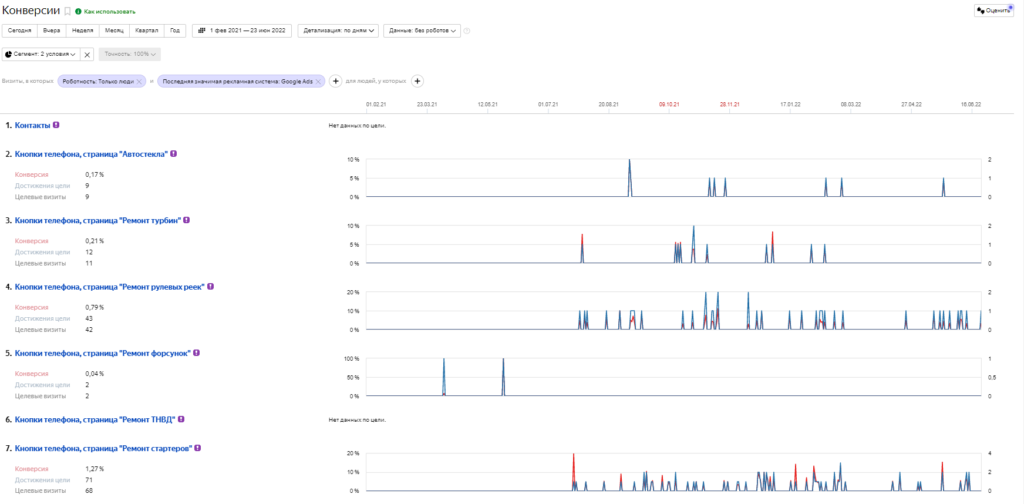Click the Конверсия value 0,17 % for "Автостекла"
Viewport: 1024px width, 504px height.
(x=95, y=174)
